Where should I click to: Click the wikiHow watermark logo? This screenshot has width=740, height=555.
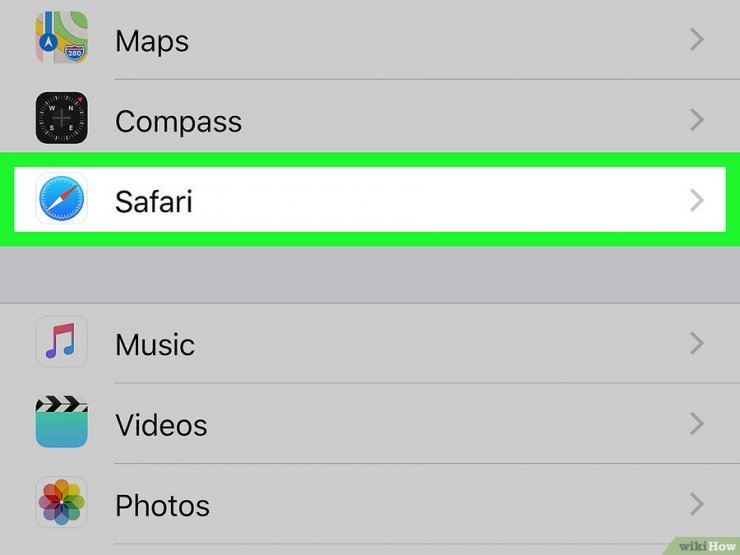click(x=706, y=546)
